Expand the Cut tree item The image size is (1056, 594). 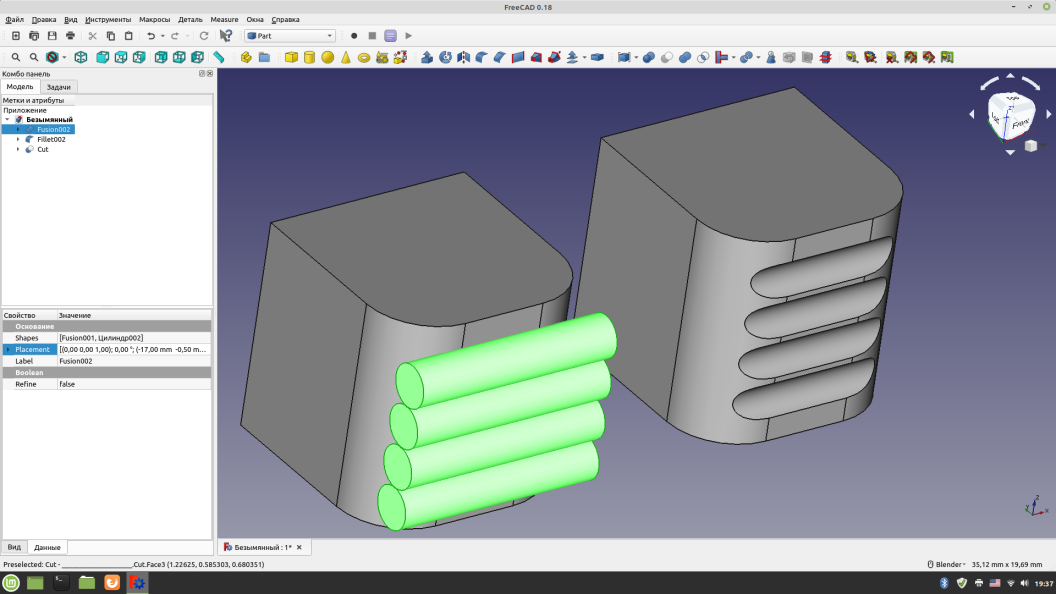(18, 150)
